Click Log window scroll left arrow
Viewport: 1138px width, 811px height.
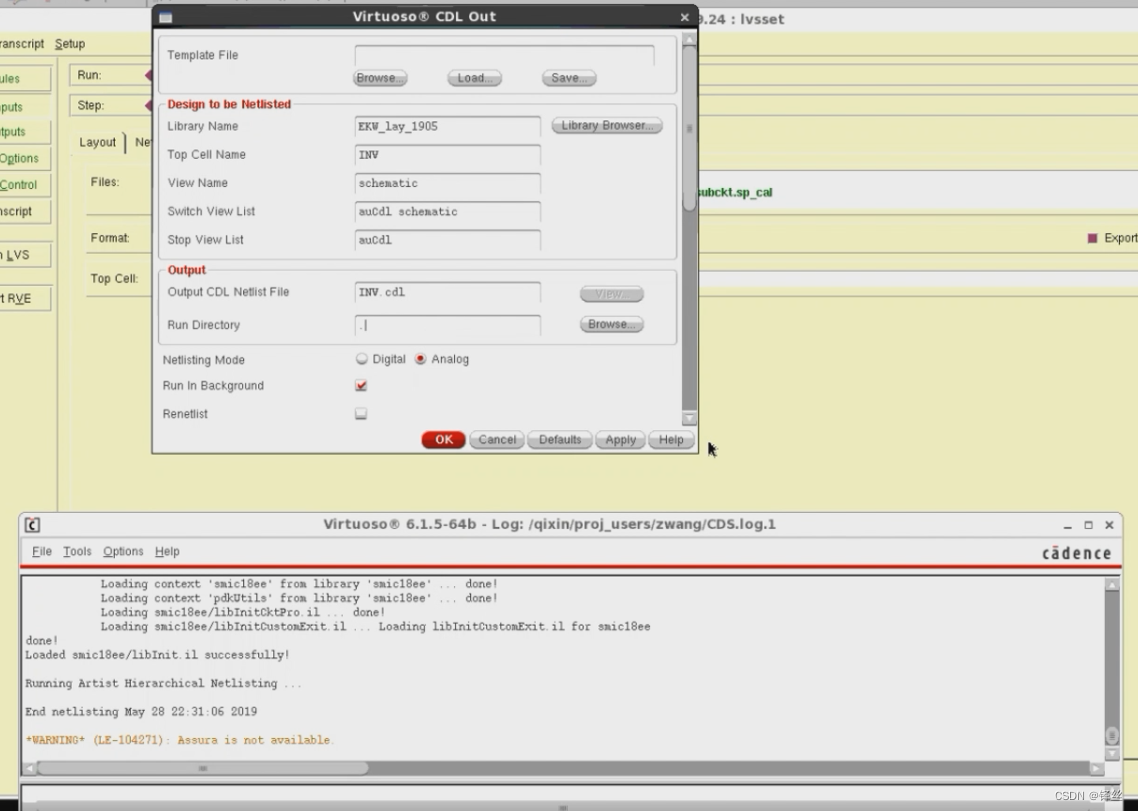[29, 767]
